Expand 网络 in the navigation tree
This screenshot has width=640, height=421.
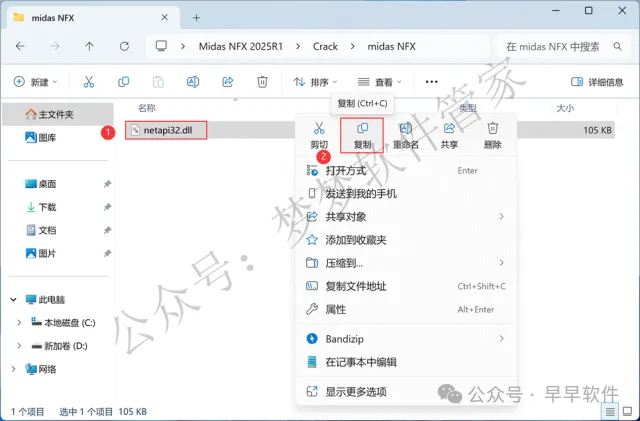13,369
